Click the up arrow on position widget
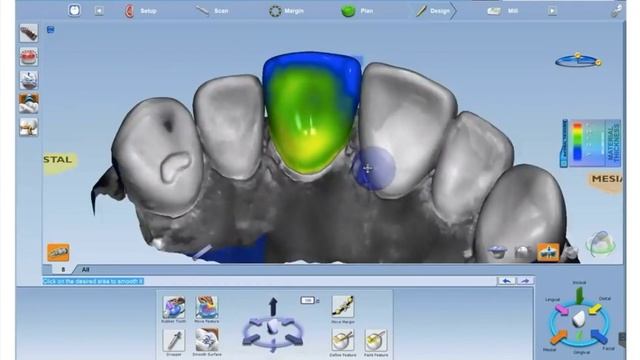 [x=273, y=307]
